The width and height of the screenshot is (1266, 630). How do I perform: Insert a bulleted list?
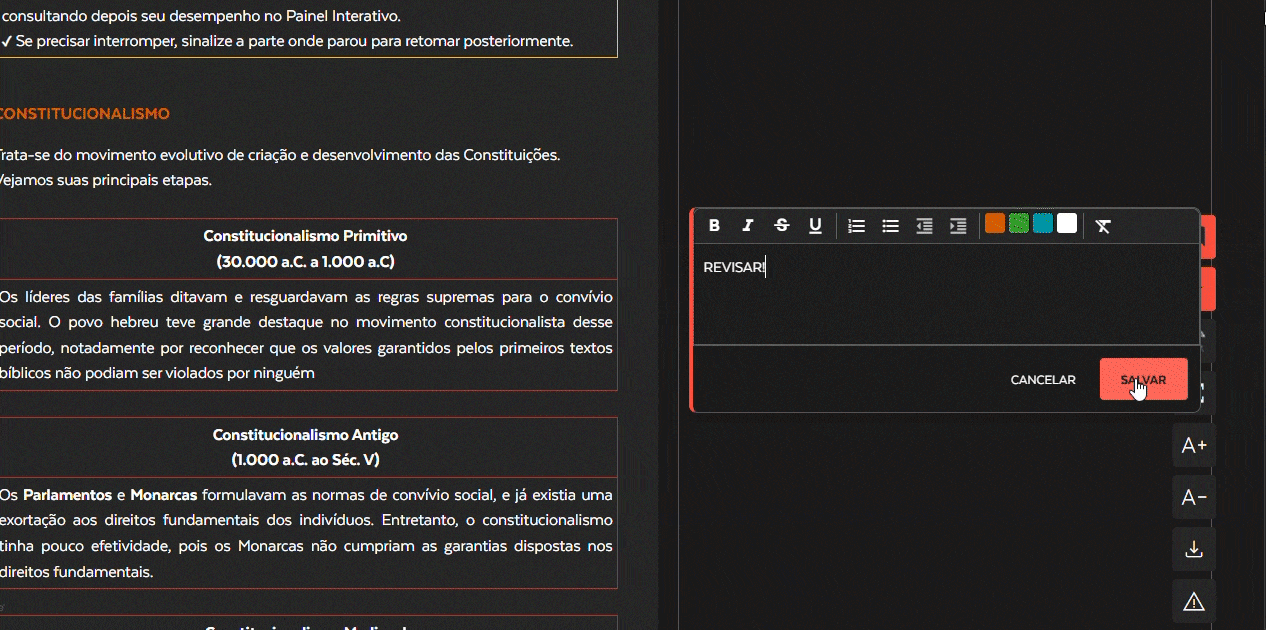[x=890, y=226]
